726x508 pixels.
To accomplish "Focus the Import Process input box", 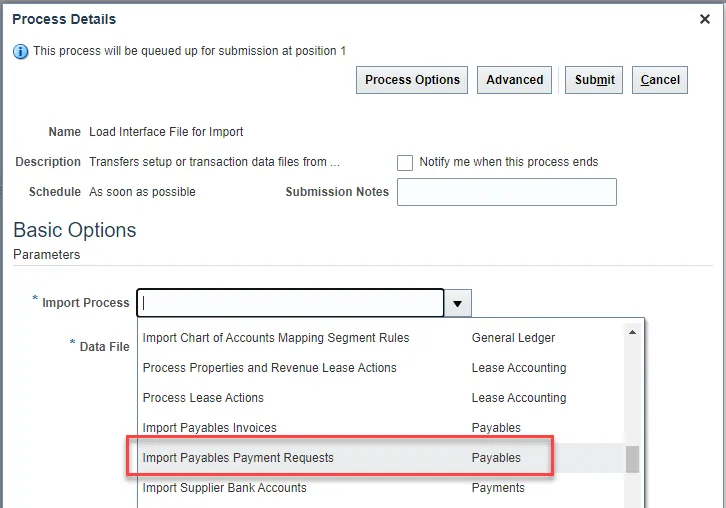I will tap(290, 303).
